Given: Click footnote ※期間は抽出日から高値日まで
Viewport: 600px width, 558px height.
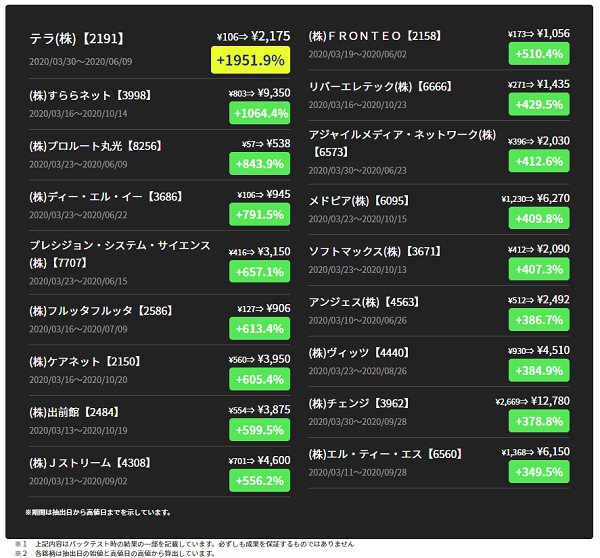Looking at the screenshot, I should click(98, 512).
